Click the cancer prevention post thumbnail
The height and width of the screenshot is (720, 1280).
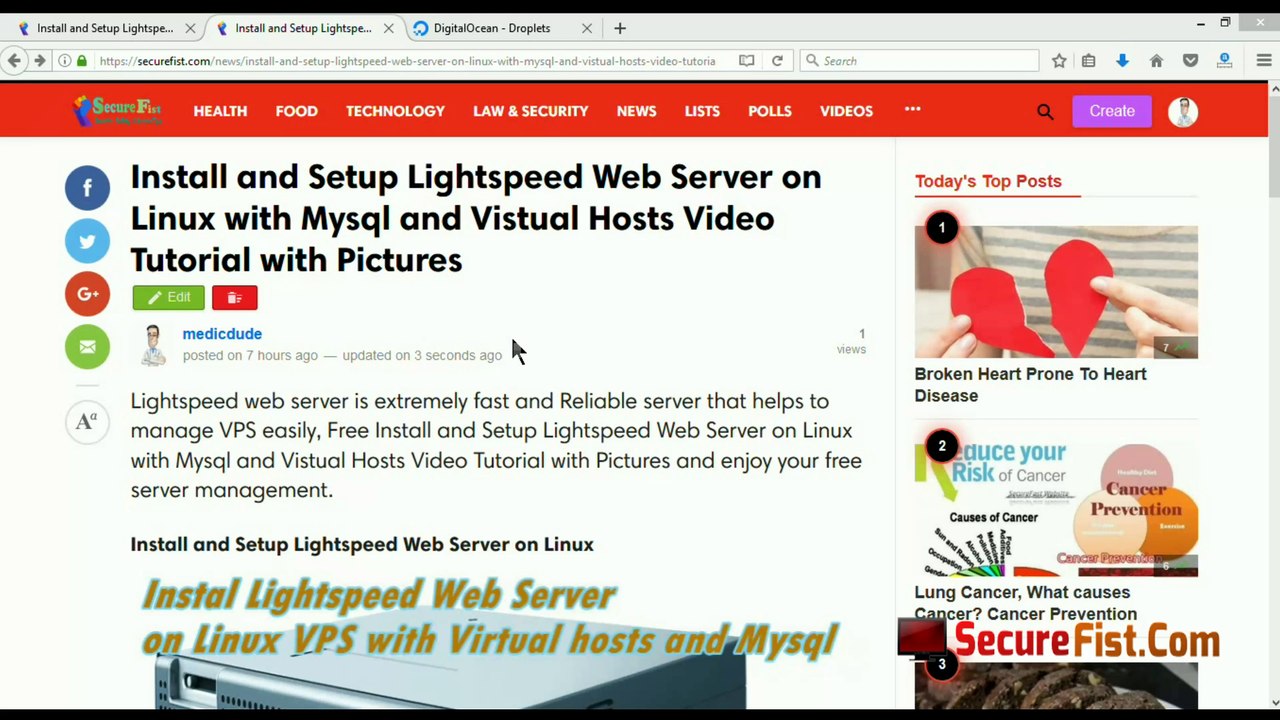point(1056,510)
